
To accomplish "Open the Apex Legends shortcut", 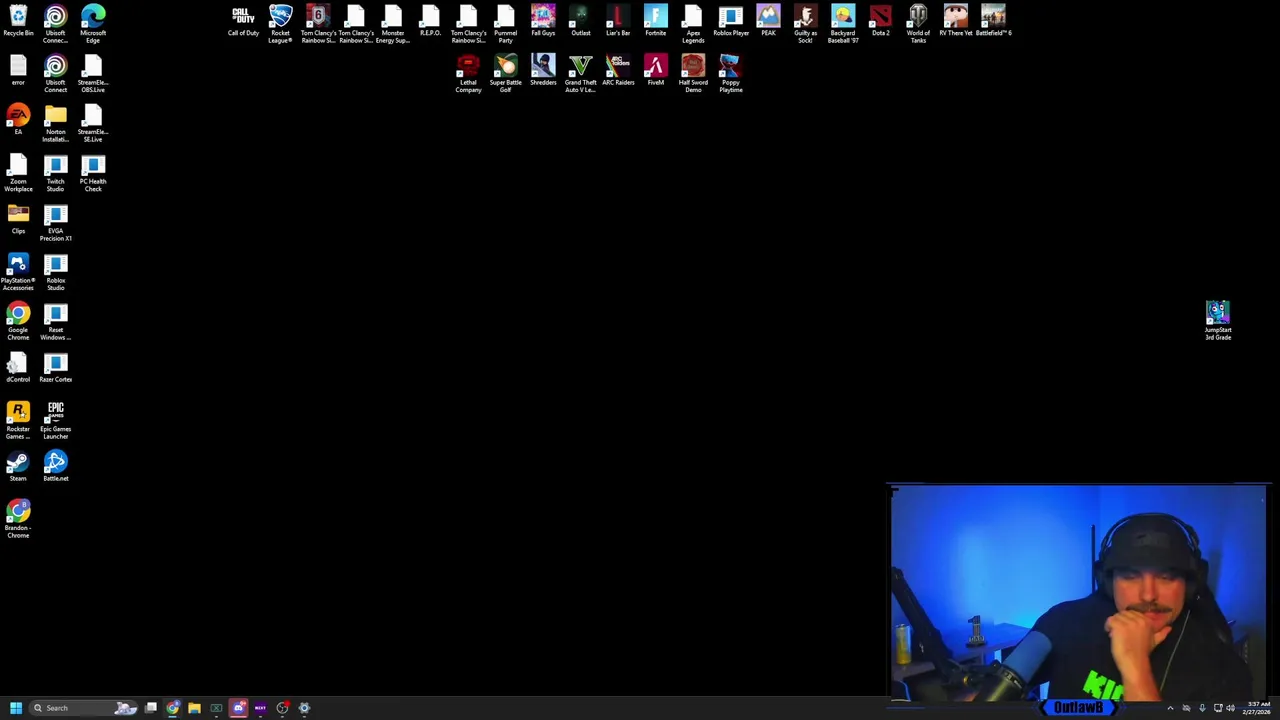I will [693, 24].
